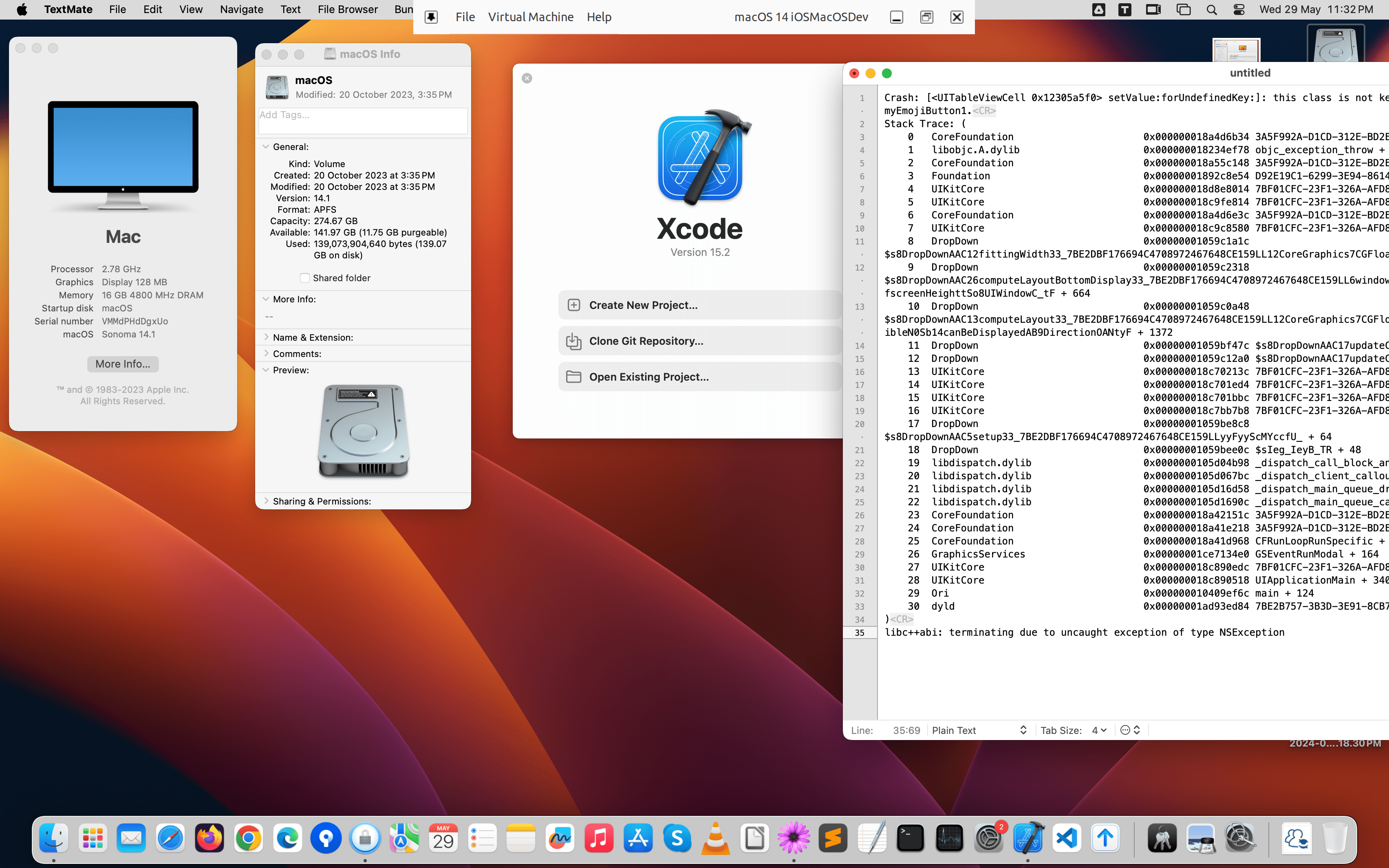Open Sublime Text from the dock
The width and height of the screenshot is (1389, 868).
(833, 839)
